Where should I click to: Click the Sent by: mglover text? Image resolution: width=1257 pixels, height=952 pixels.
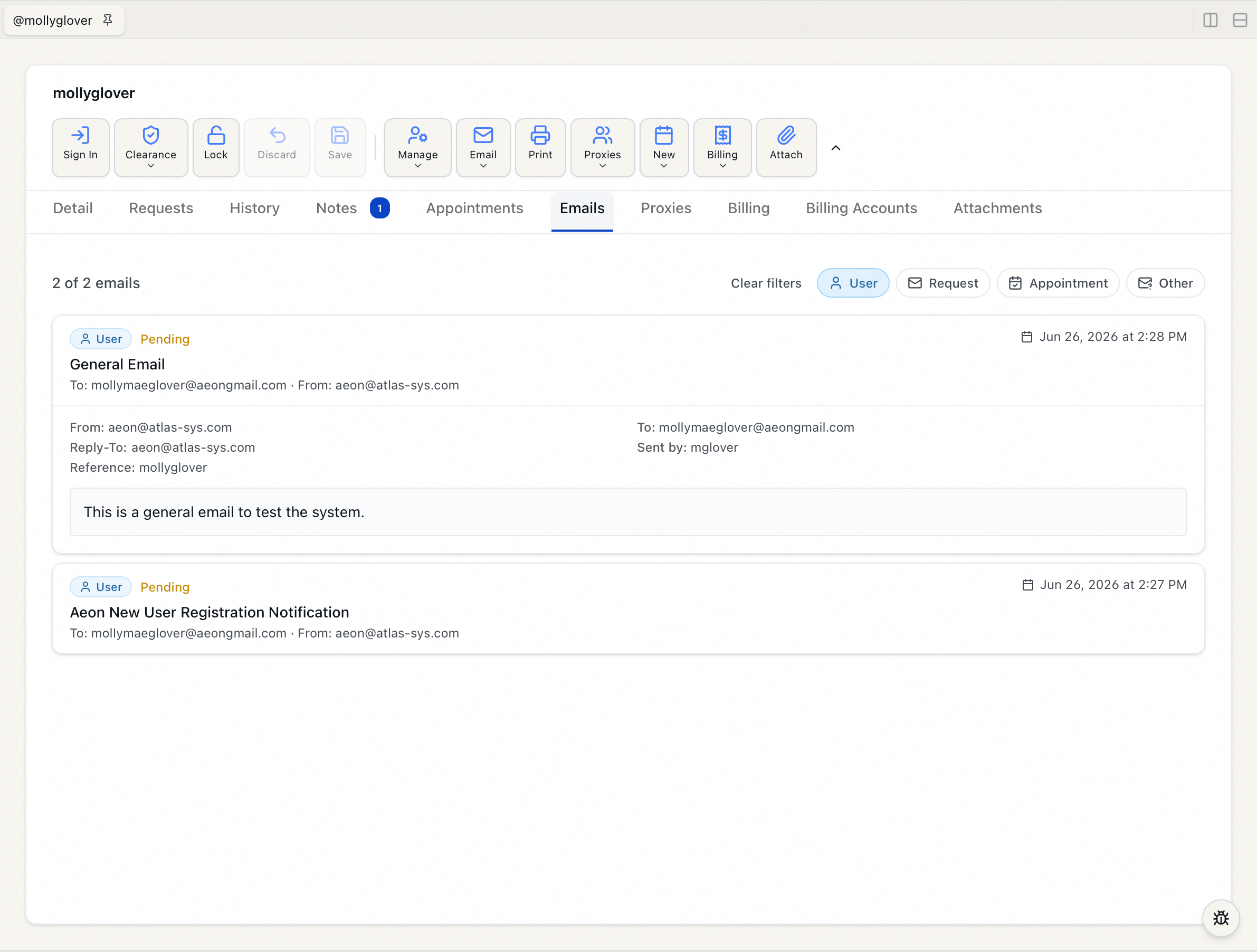pyautogui.click(x=687, y=448)
